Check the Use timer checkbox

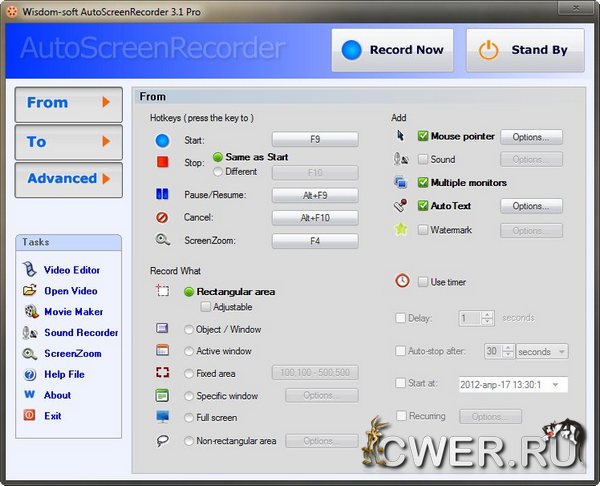(x=422, y=282)
